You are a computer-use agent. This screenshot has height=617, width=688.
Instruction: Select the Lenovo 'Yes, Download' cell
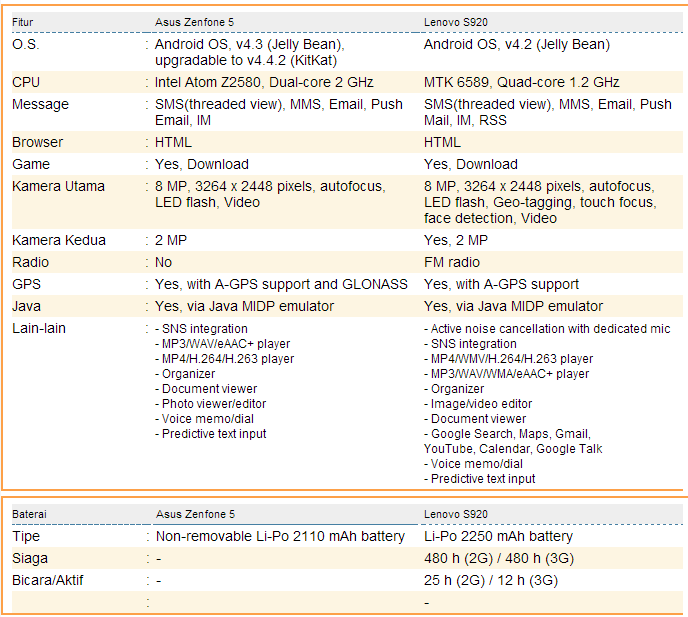point(471,164)
